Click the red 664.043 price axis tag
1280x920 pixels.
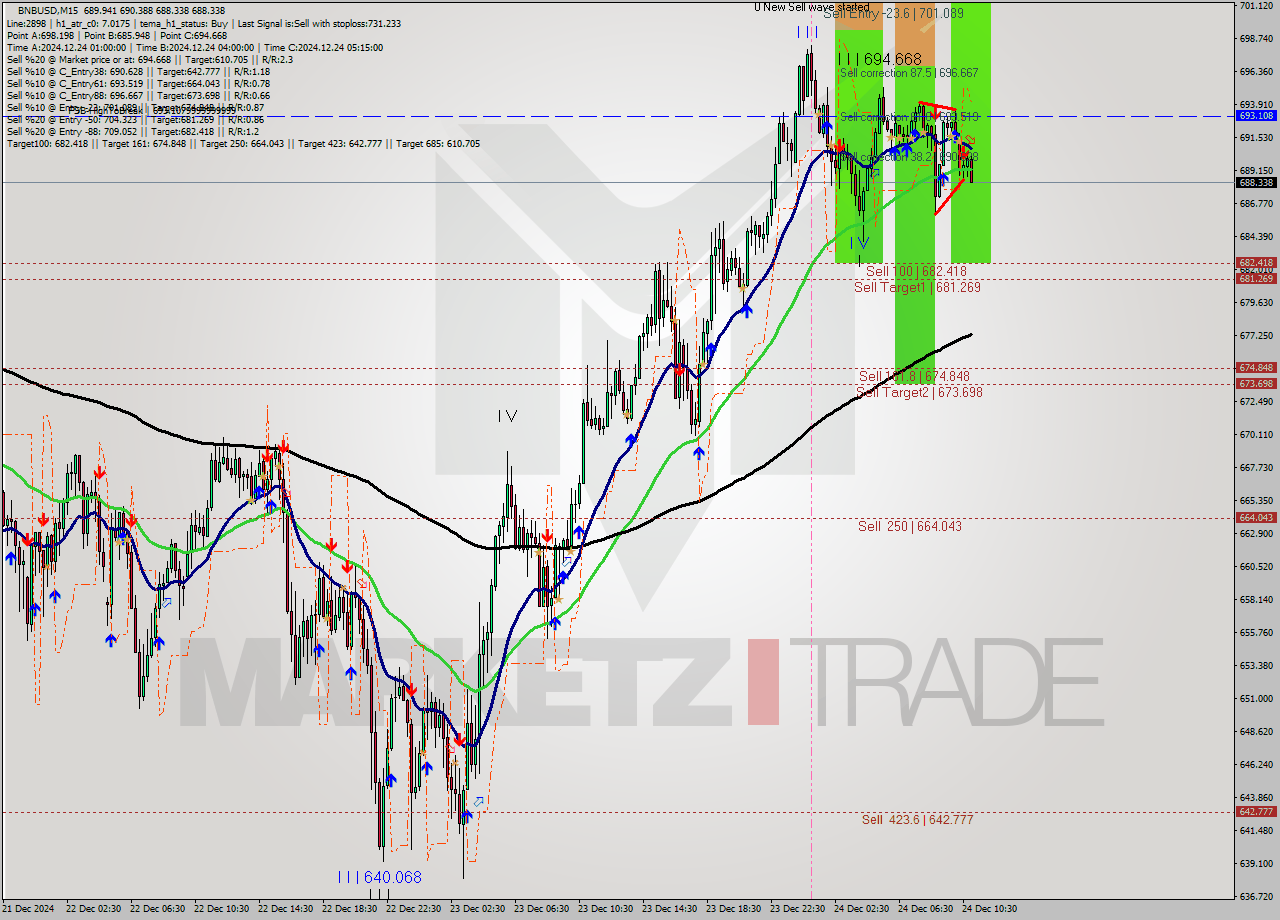(1256, 518)
